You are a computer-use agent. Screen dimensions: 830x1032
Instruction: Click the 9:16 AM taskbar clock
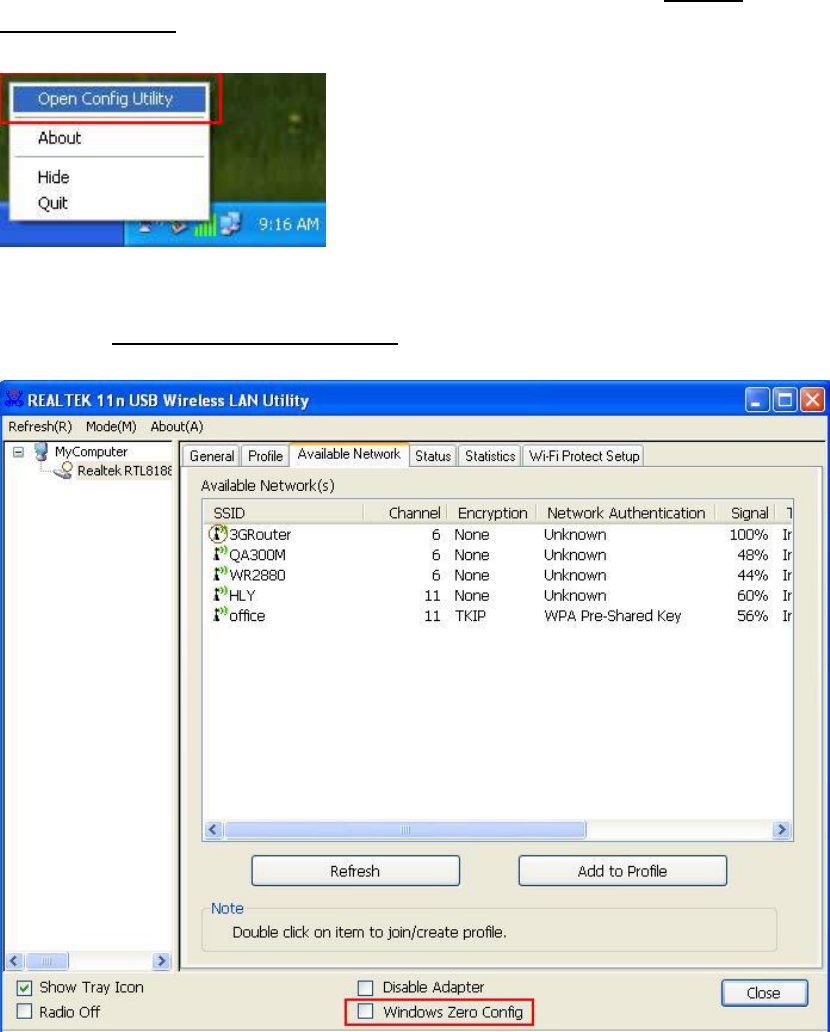[x=288, y=224]
